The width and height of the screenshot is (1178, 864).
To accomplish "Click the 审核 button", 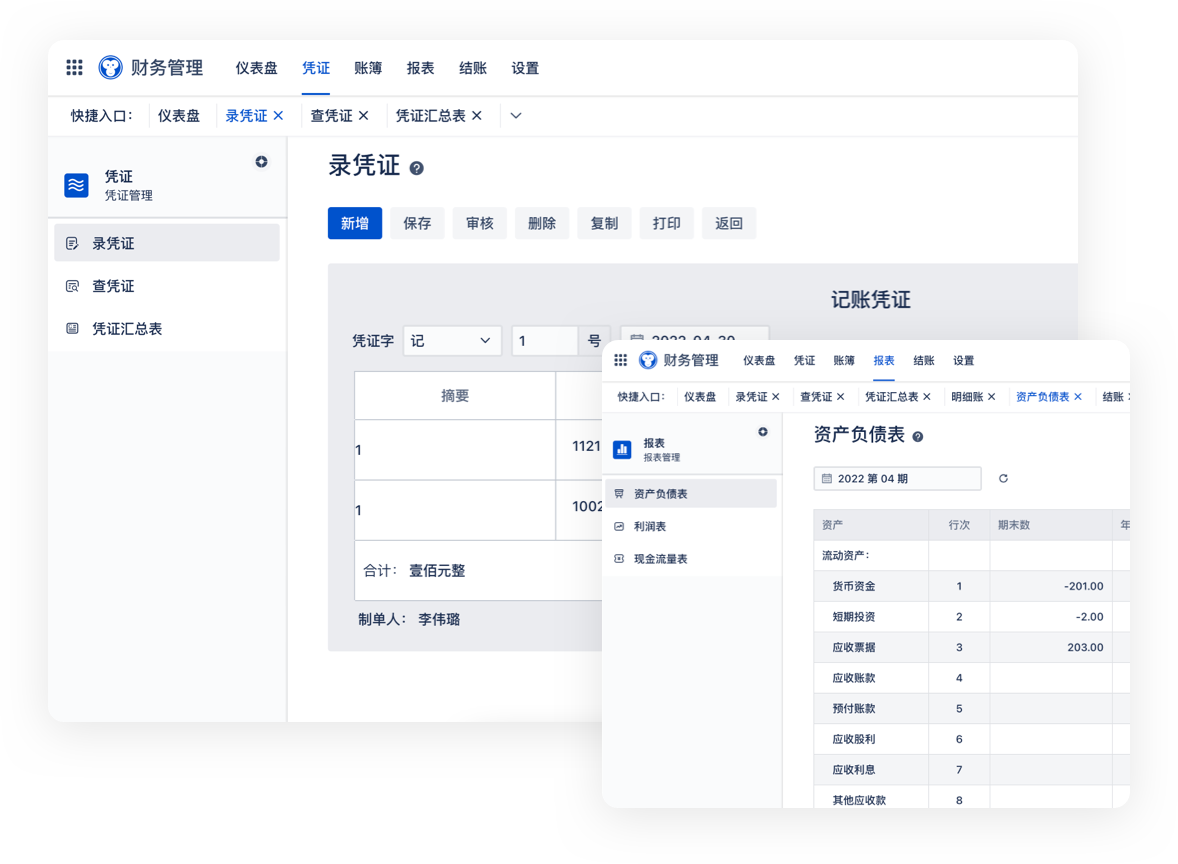I will (x=480, y=224).
